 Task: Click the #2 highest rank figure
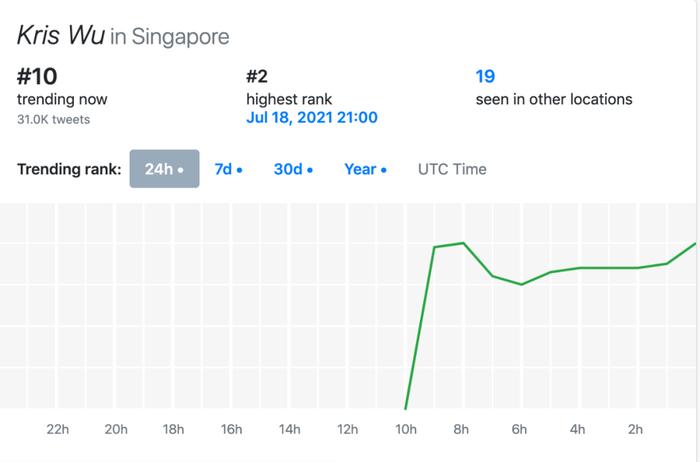point(257,76)
